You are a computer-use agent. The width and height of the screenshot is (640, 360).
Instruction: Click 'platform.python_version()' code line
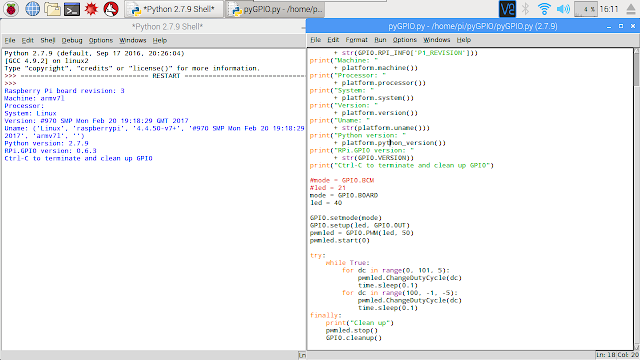(393, 143)
